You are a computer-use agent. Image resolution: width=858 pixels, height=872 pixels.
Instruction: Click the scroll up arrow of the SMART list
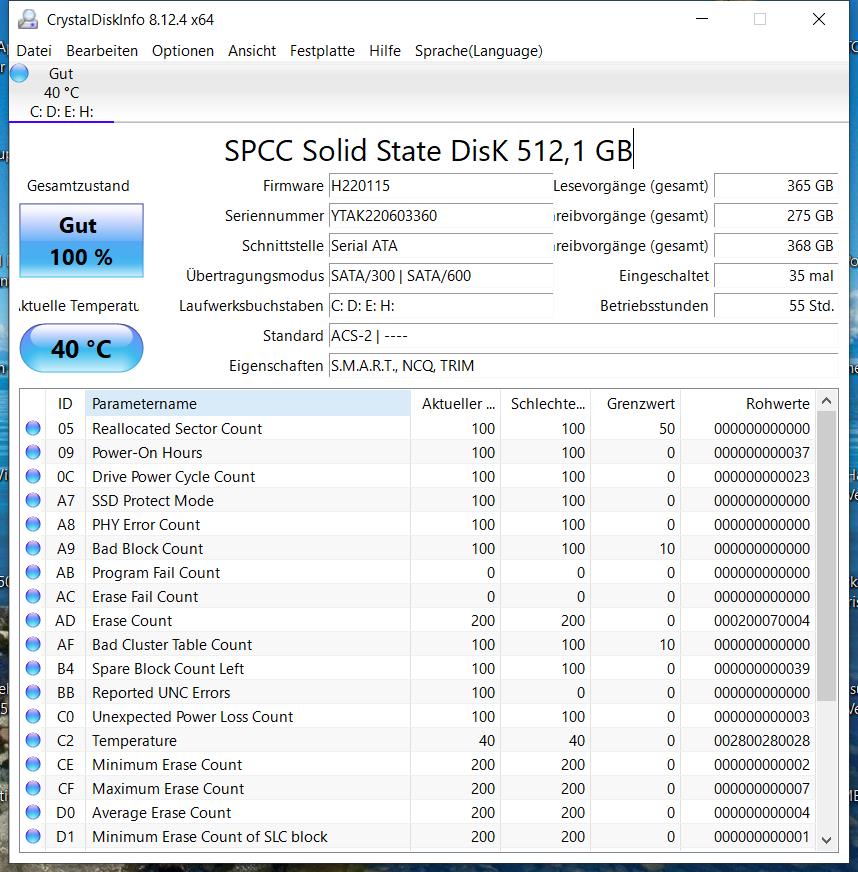pyautogui.click(x=826, y=401)
